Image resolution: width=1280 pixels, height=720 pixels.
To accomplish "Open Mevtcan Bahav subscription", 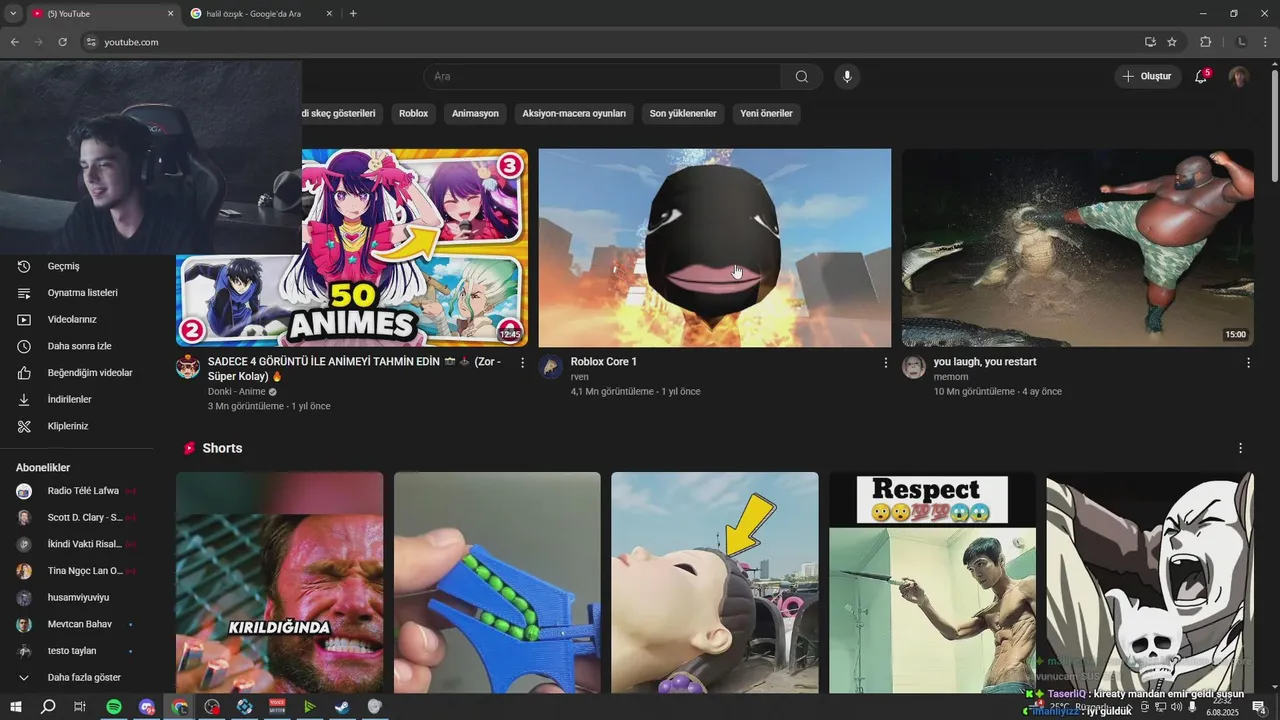I will point(76,624).
